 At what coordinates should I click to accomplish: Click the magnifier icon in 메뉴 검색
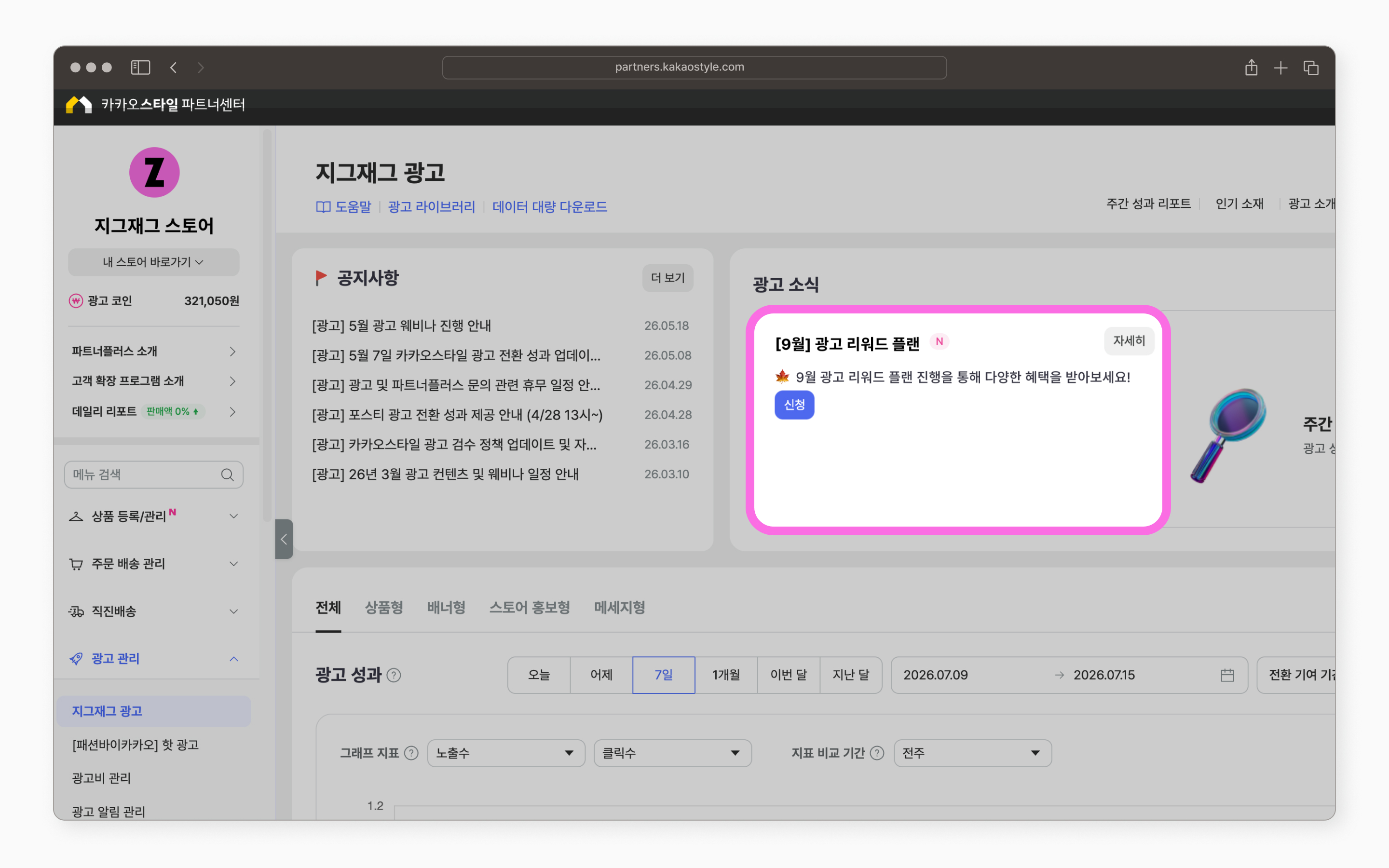click(227, 475)
